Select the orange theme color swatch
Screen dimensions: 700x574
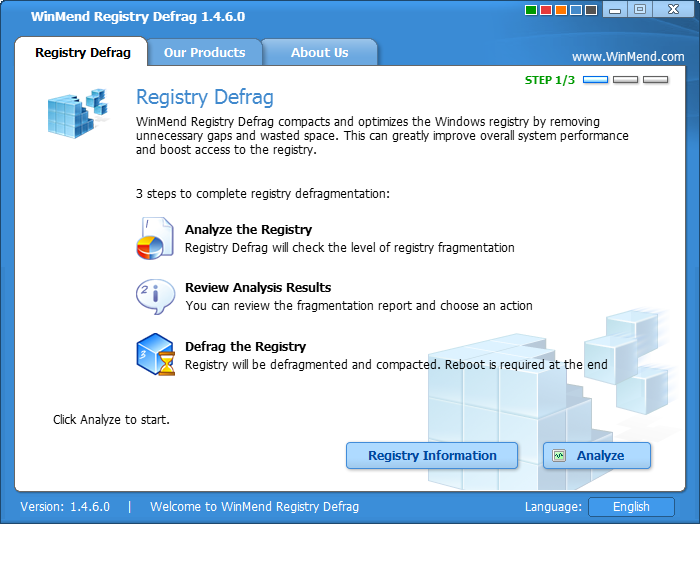pos(561,10)
